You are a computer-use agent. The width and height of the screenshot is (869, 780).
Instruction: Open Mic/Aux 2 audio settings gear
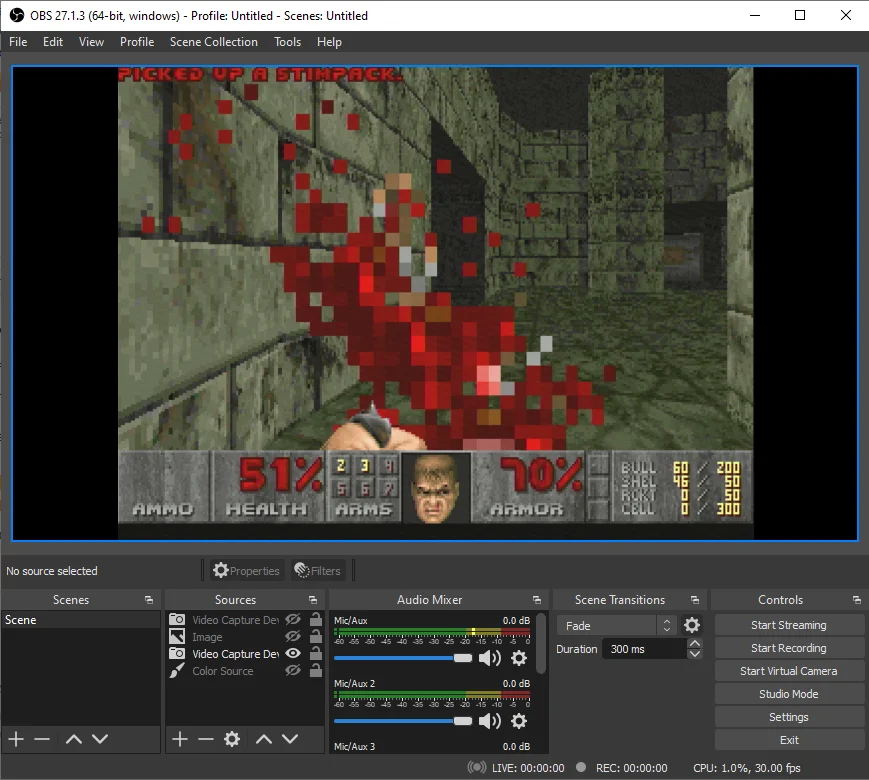tap(519, 721)
